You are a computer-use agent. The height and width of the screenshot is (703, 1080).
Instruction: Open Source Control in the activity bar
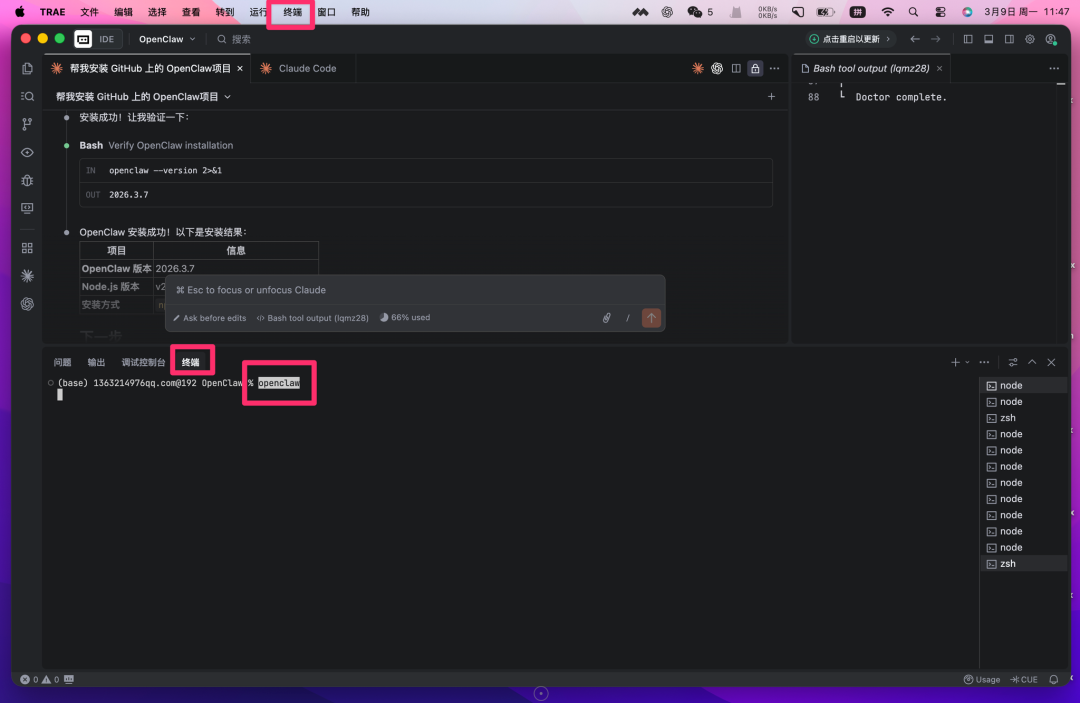(27, 124)
